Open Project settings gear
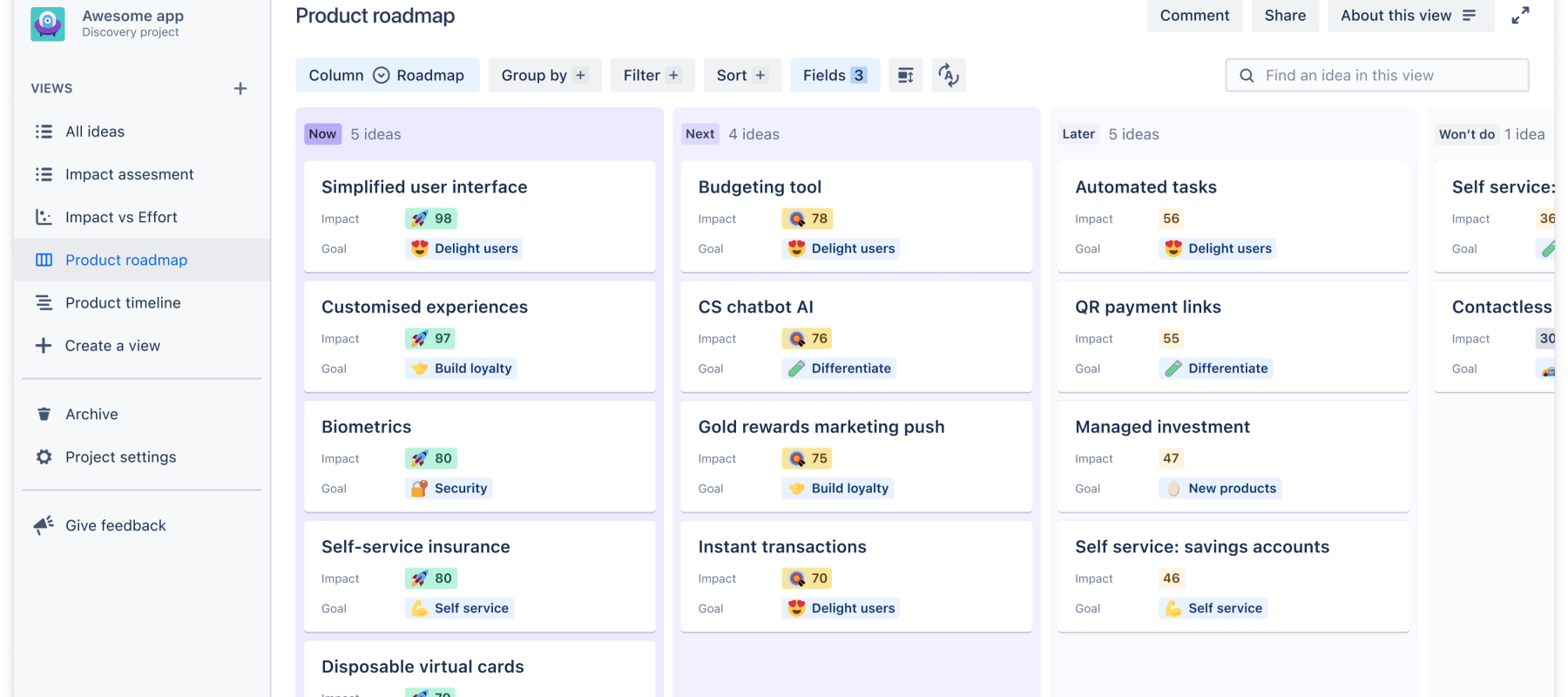The width and height of the screenshot is (1568, 697). coord(44,457)
